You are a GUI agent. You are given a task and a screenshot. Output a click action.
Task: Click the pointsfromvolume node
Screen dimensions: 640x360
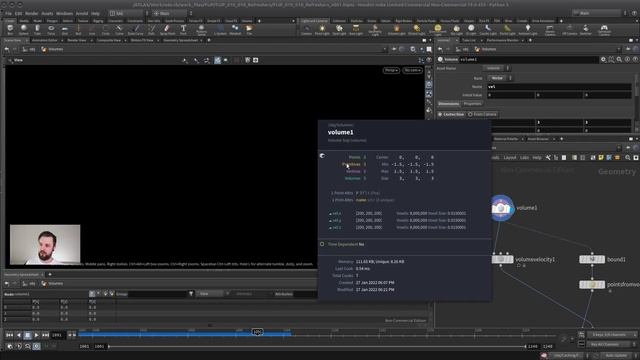(592, 284)
